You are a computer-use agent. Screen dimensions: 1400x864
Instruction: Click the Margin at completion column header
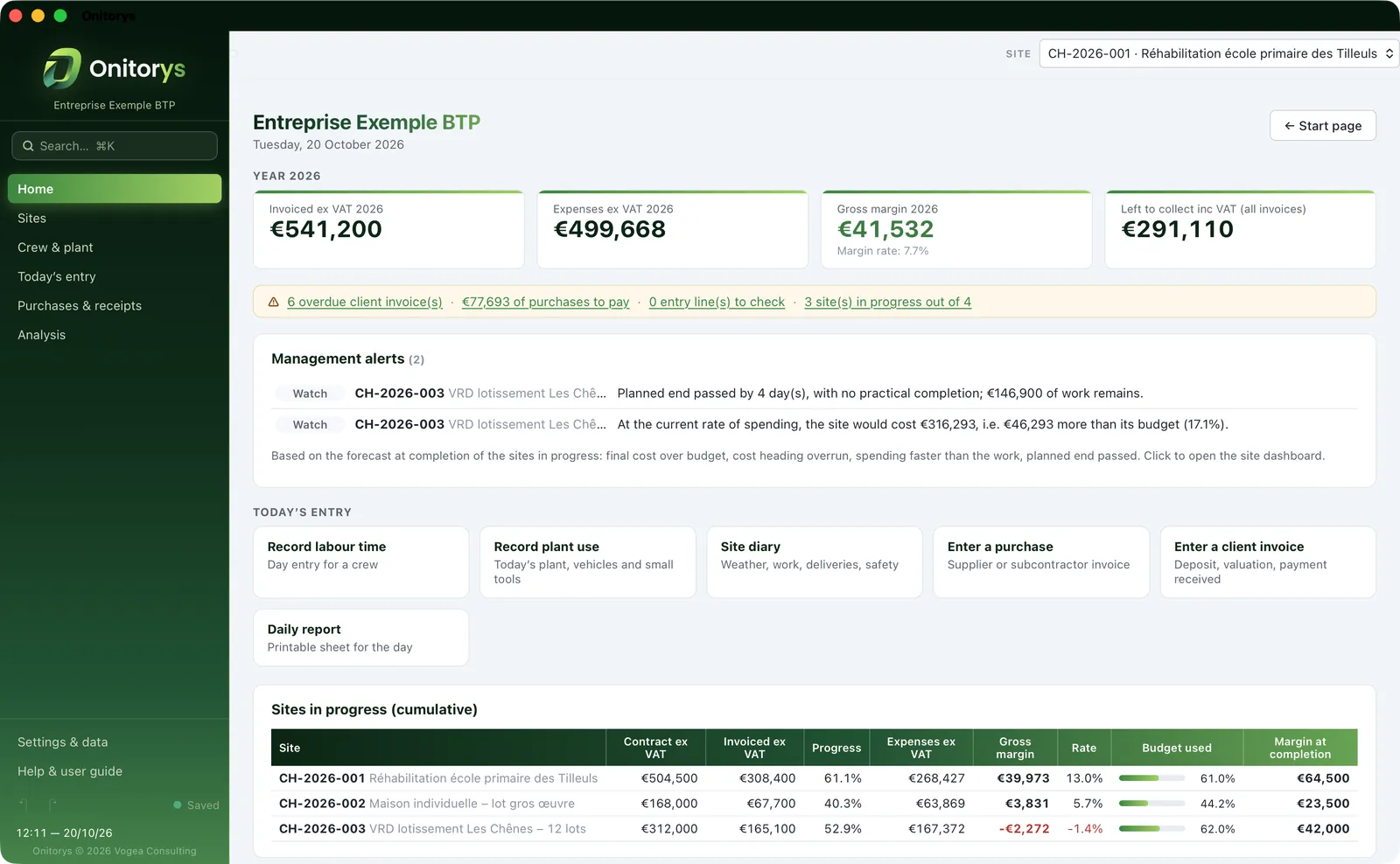coord(1300,748)
